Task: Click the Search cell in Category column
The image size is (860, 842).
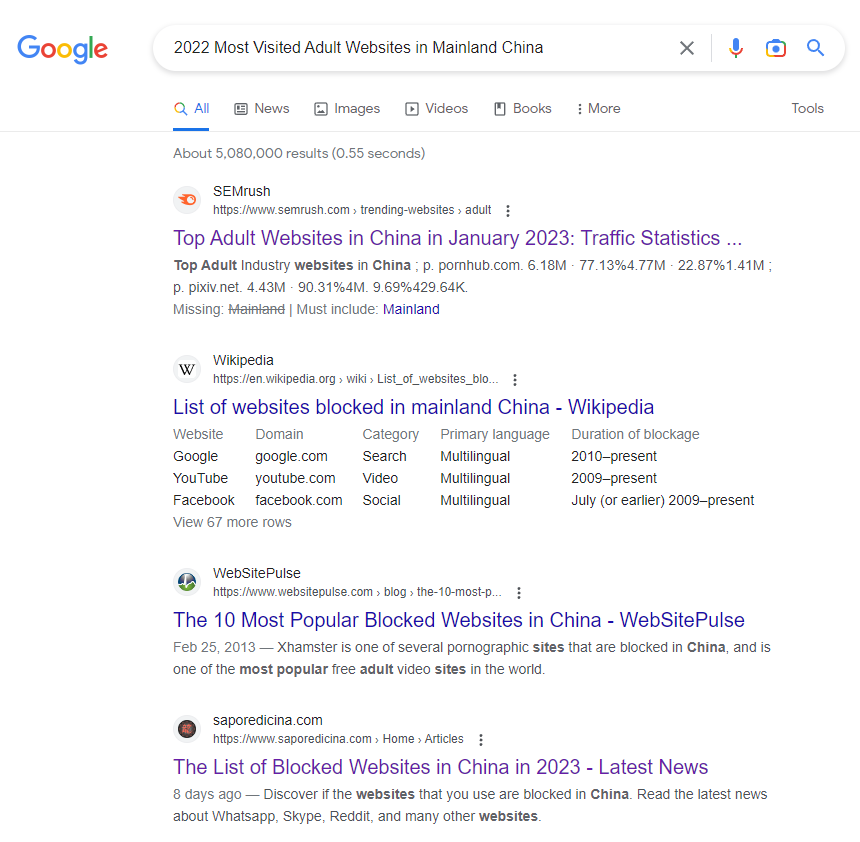Action: [384, 456]
